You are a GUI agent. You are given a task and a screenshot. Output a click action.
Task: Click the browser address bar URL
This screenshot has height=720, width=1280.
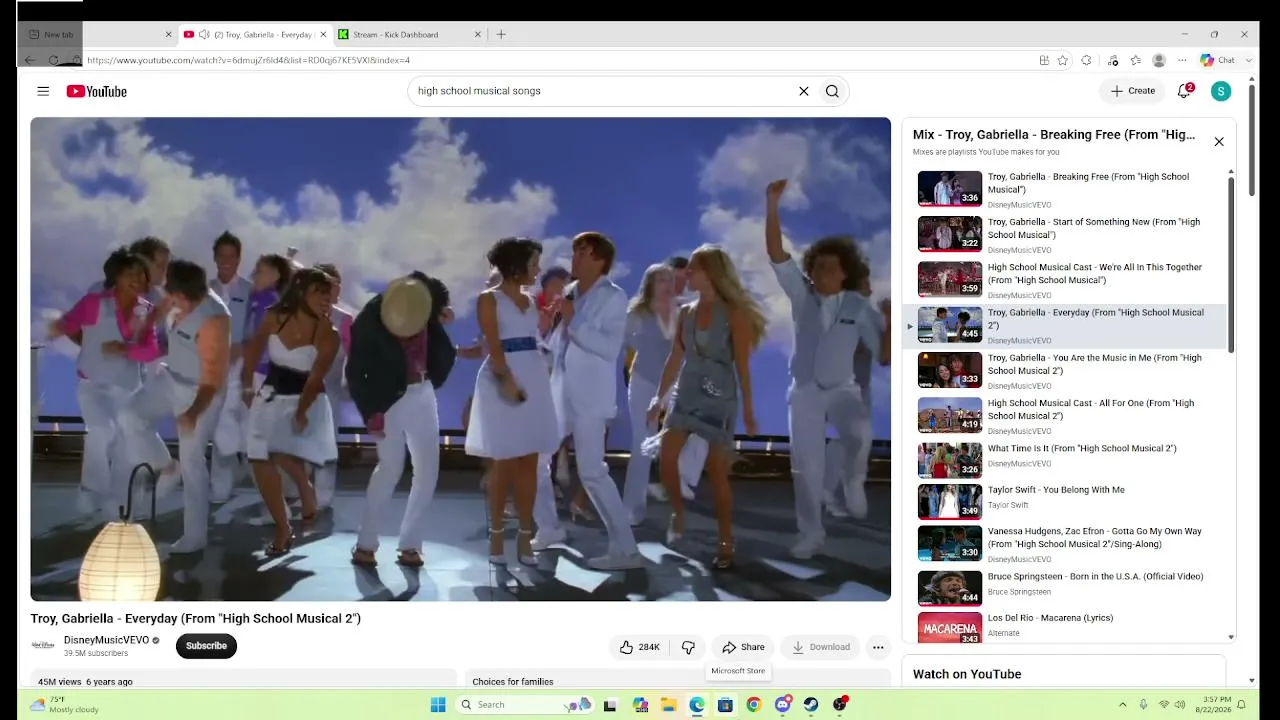pyautogui.click(x=248, y=60)
